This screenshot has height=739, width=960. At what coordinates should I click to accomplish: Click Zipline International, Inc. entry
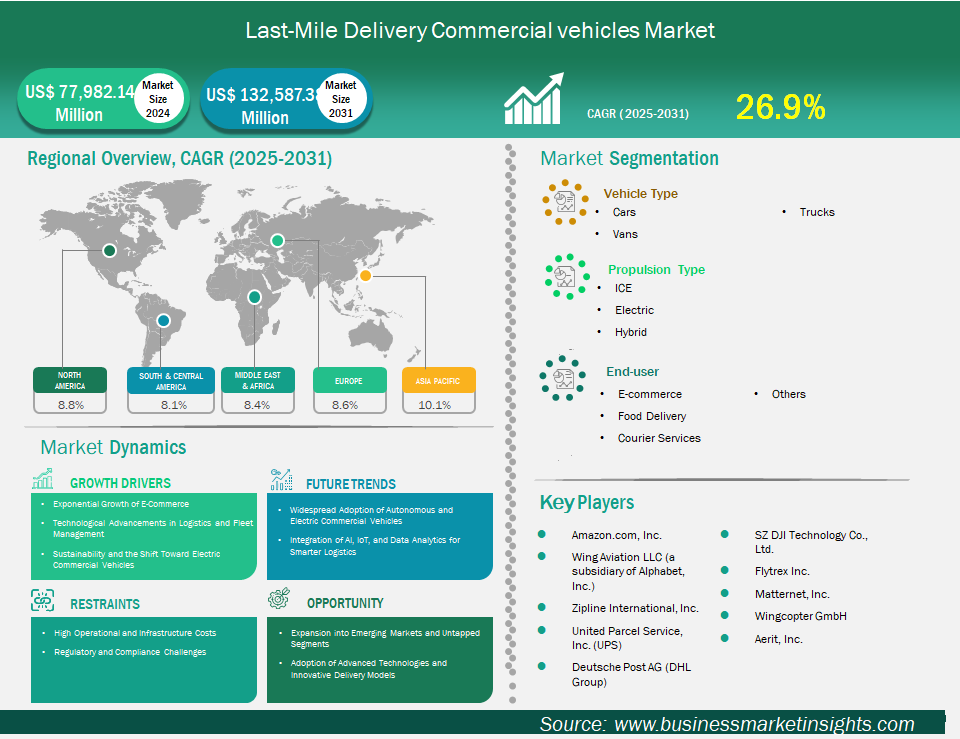tap(635, 608)
